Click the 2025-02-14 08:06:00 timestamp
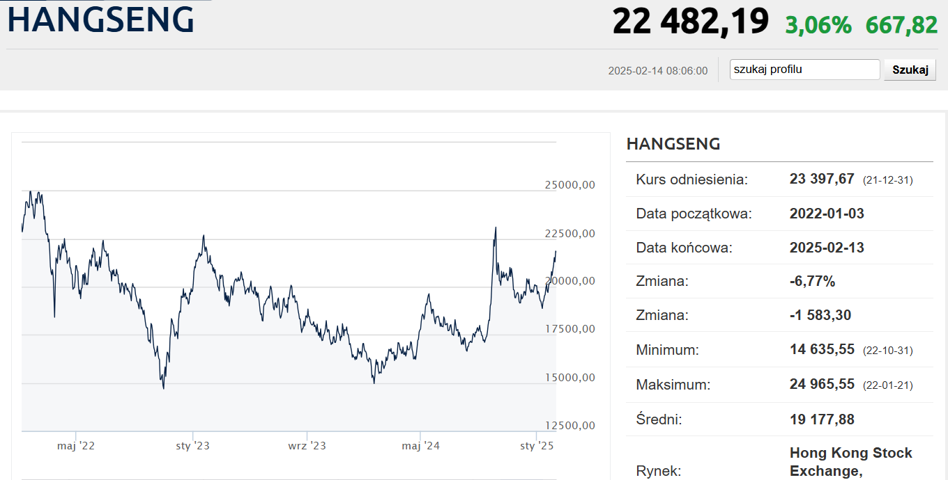This screenshot has width=948, height=480. coord(657,71)
